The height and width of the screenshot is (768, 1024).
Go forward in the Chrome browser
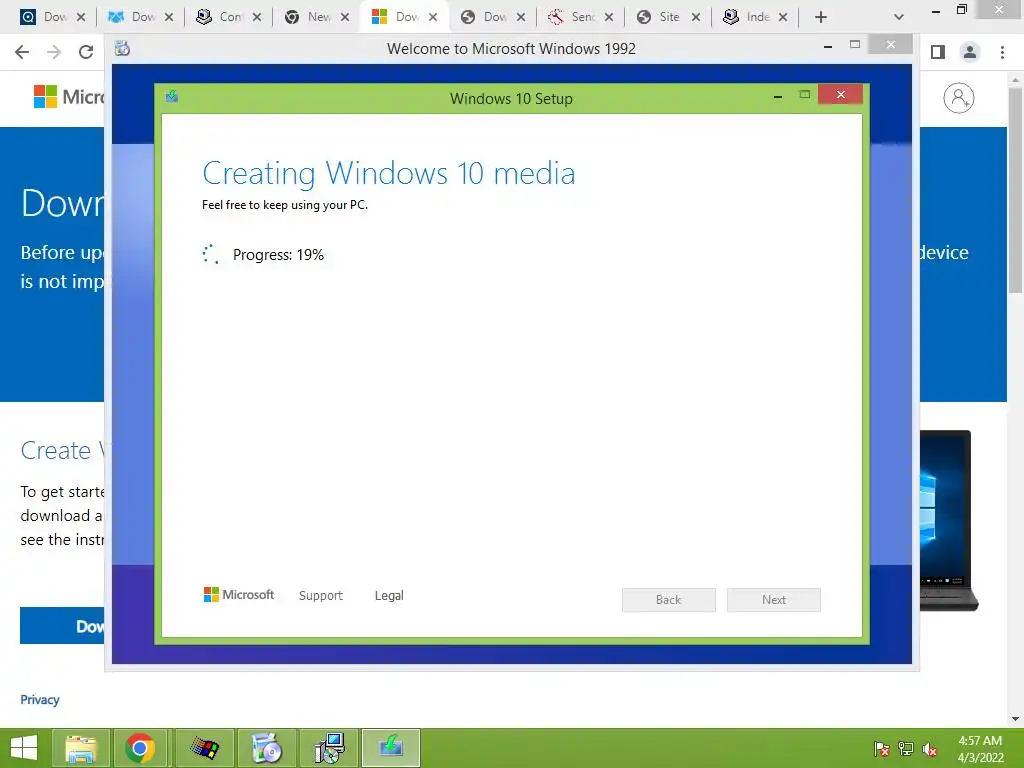[54, 52]
